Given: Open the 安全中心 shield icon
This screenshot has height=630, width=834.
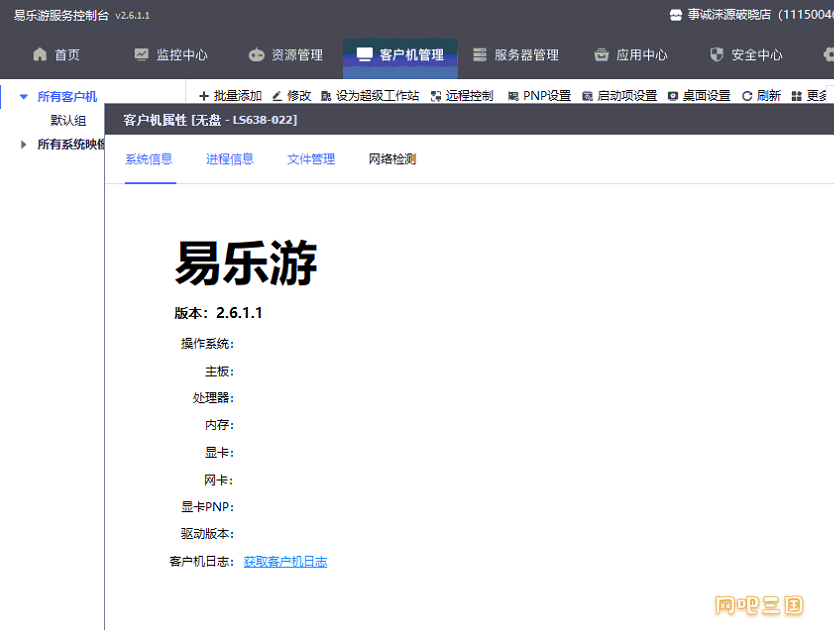Looking at the screenshot, I should pos(716,54).
